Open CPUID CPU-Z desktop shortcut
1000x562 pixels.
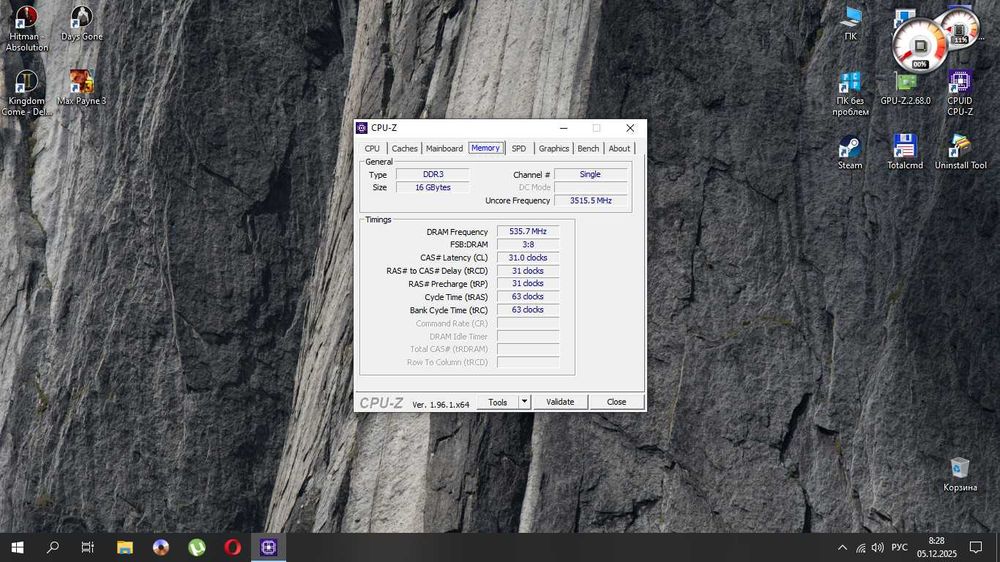(960, 93)
